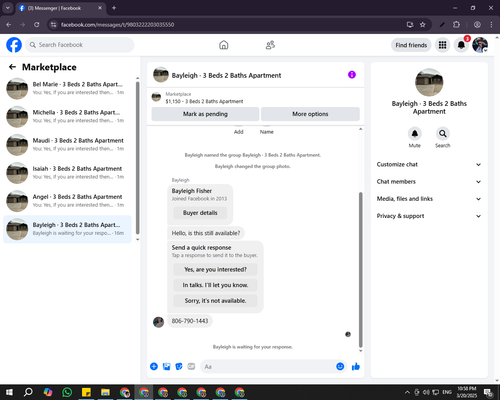Image resolution: width=500 pixels, height=400 pixels.
Task: Send quick reply 'Sorry, it's not available.'
Action: [x=215, y=301]
